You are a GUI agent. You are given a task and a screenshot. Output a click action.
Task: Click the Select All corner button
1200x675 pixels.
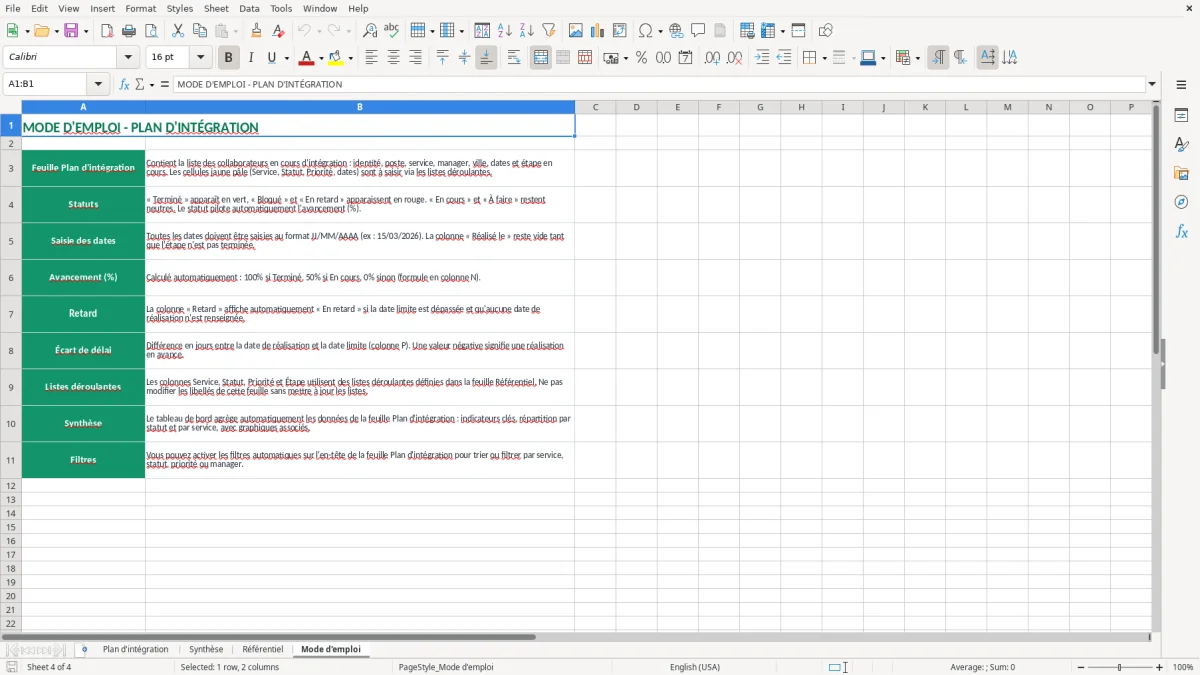[x=11, y=107]
